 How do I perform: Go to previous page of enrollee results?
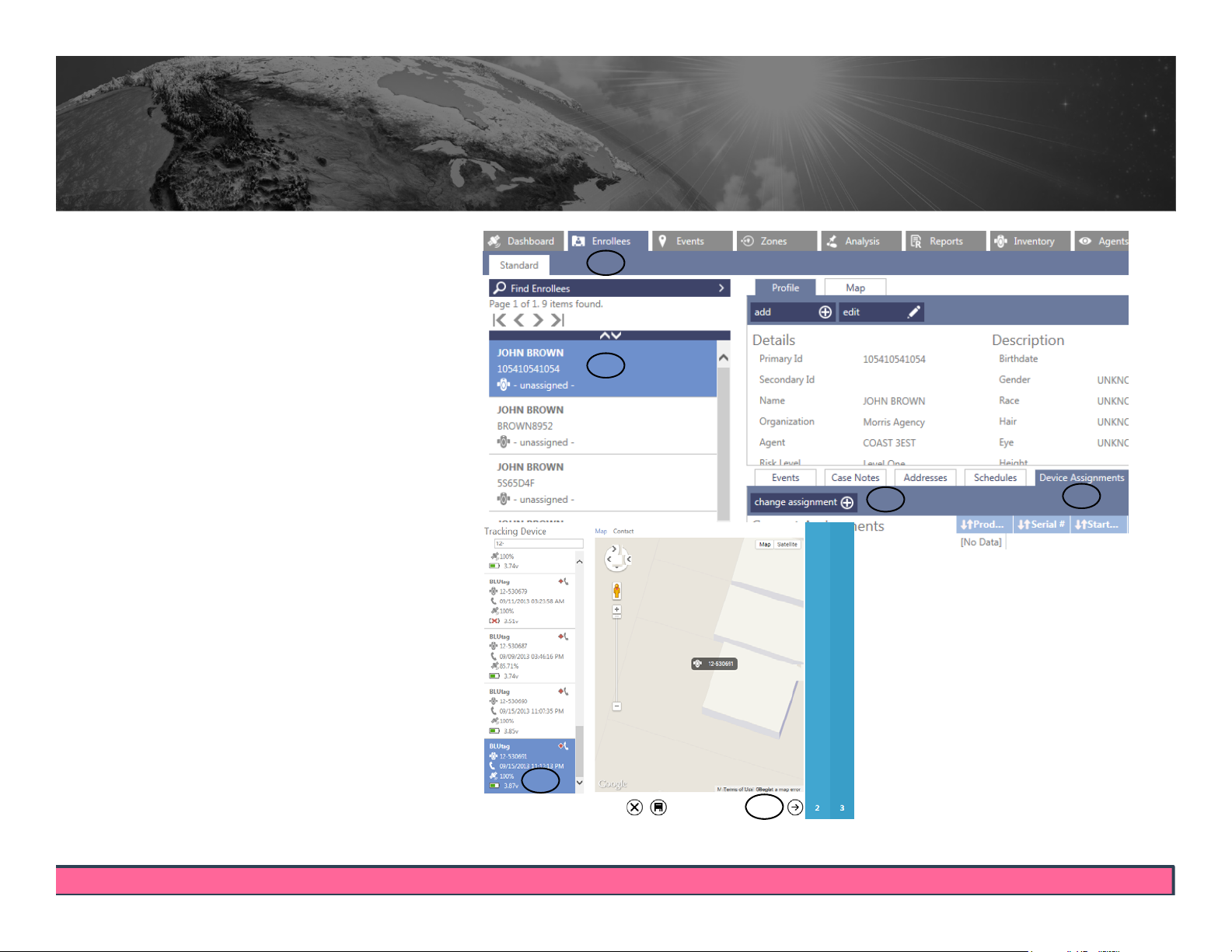tap(518, 320)
